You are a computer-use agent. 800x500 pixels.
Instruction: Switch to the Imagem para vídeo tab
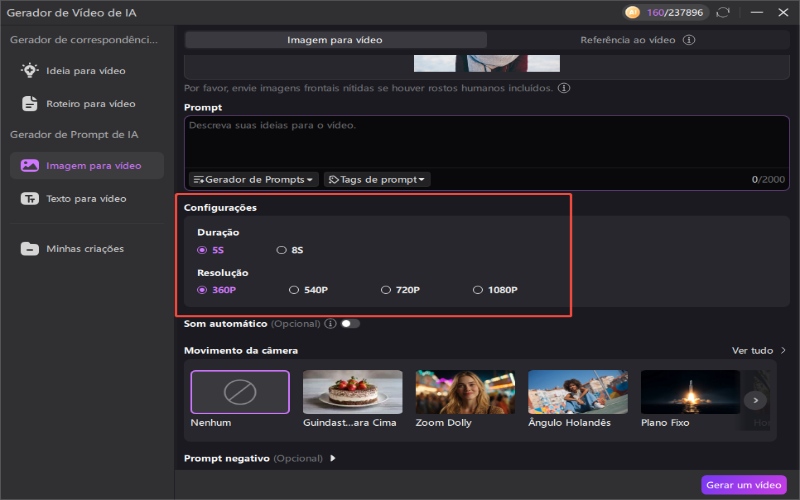pos(335,40)
